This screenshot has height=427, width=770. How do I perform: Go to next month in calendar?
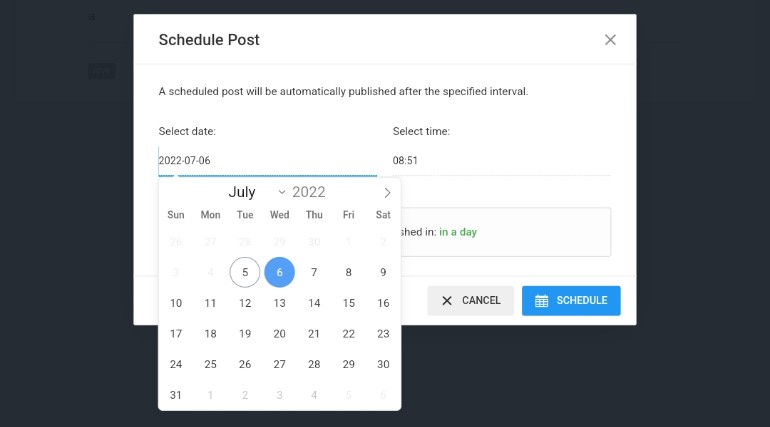[387, 193]
